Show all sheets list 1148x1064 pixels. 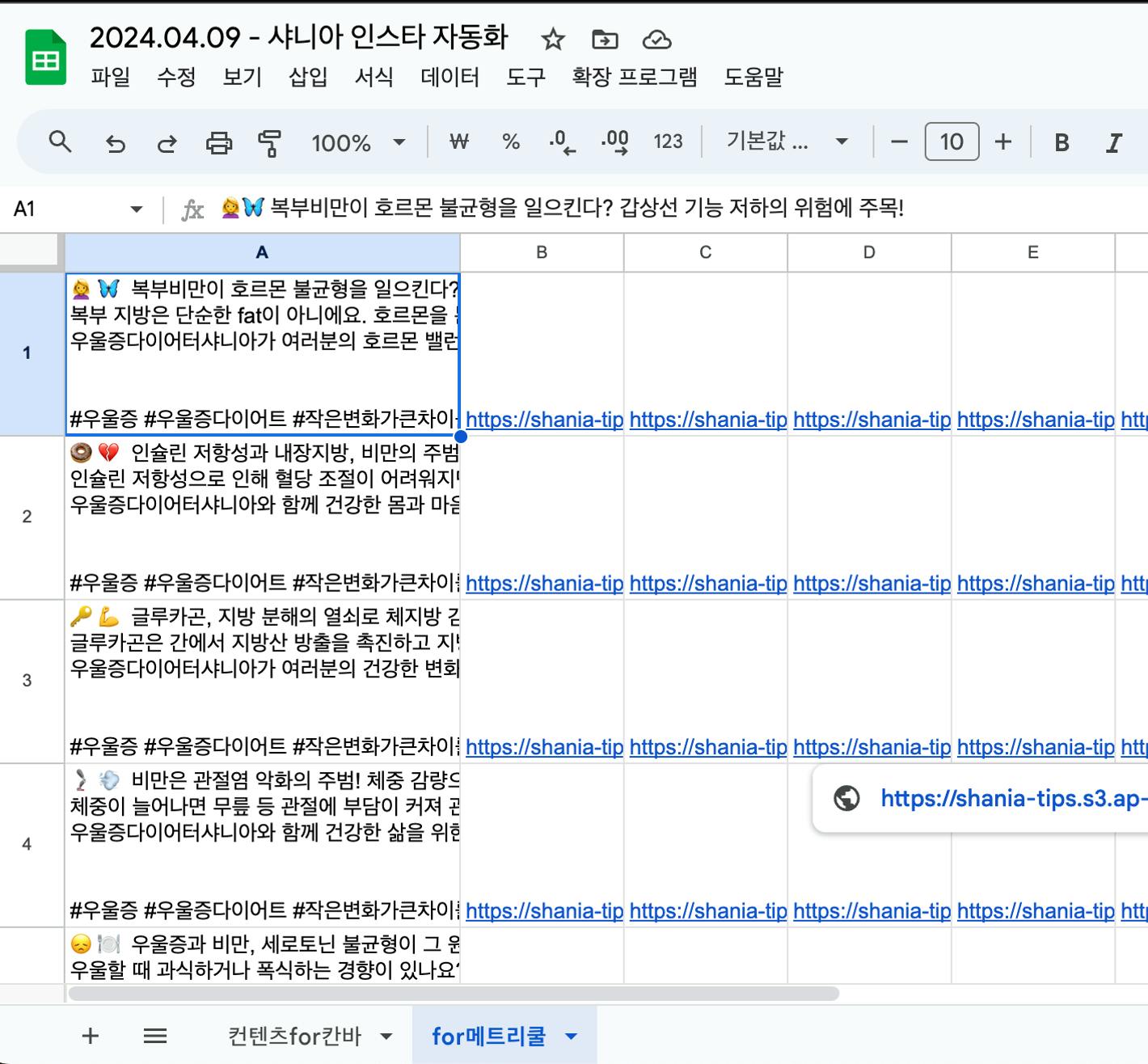(x=154, y=1036)
